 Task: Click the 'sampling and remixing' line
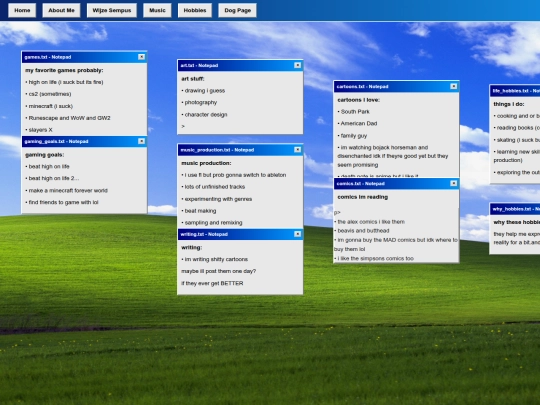click(x=212, y=223)
